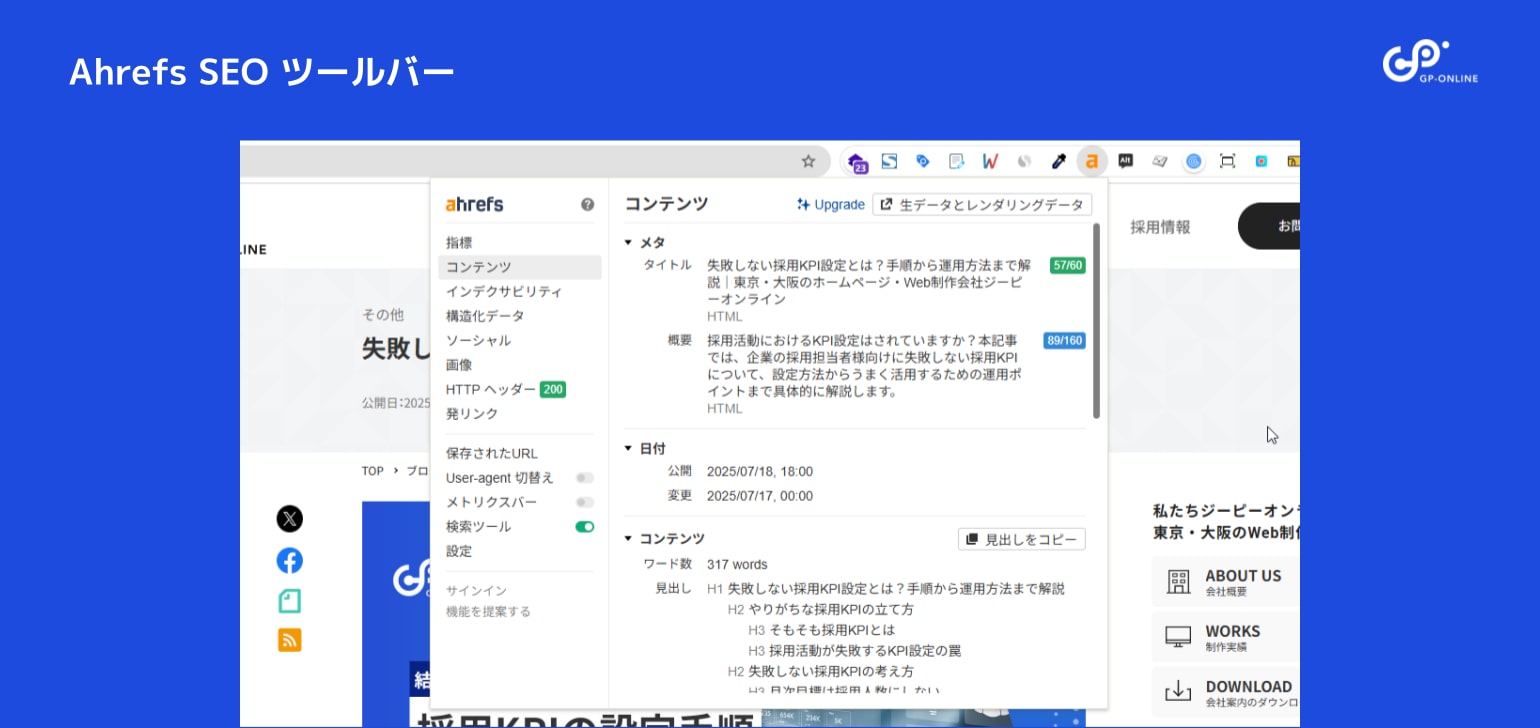Open the note-edit extension icon
1540x728 pixels.
click(x=957, y=161)
